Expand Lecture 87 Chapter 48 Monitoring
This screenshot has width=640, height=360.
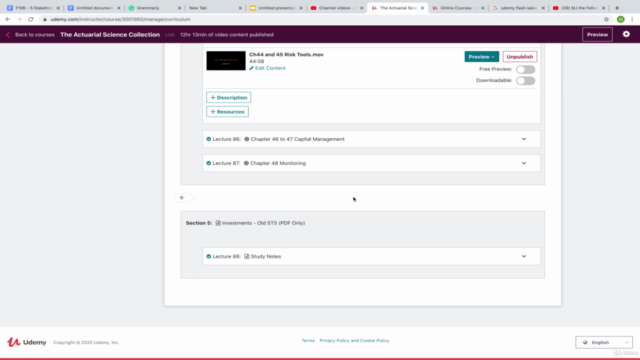pos(524,163)
